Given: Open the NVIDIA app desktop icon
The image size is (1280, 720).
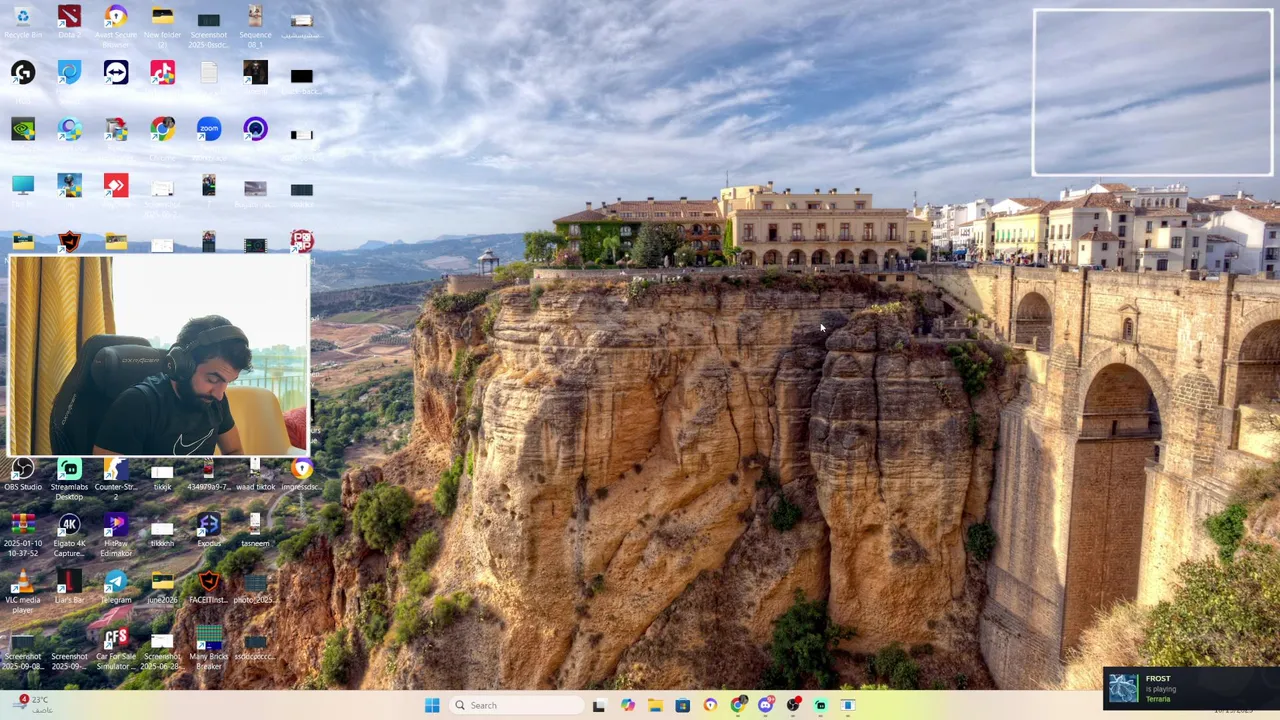Looking at the screenshot, I should coord(23,129).
